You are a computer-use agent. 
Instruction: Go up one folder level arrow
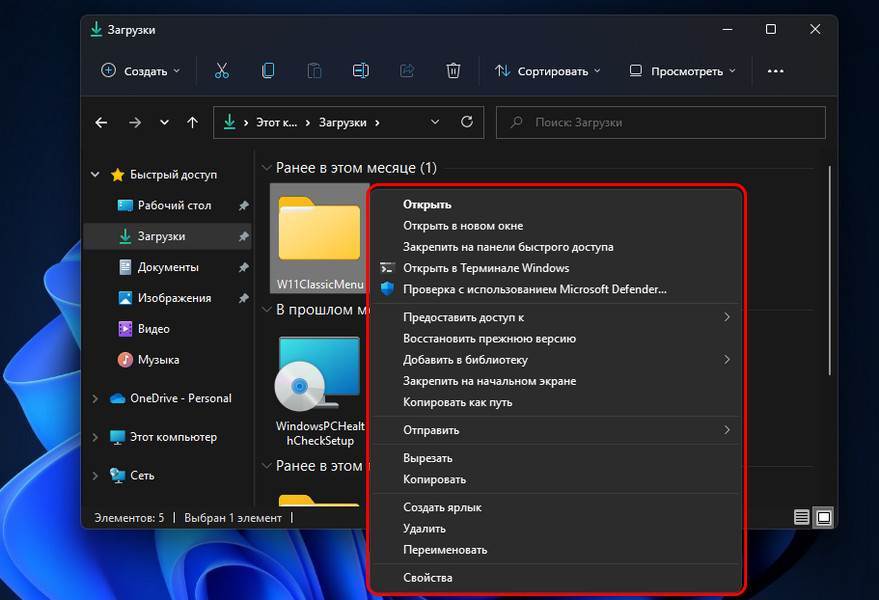[193, 123]
